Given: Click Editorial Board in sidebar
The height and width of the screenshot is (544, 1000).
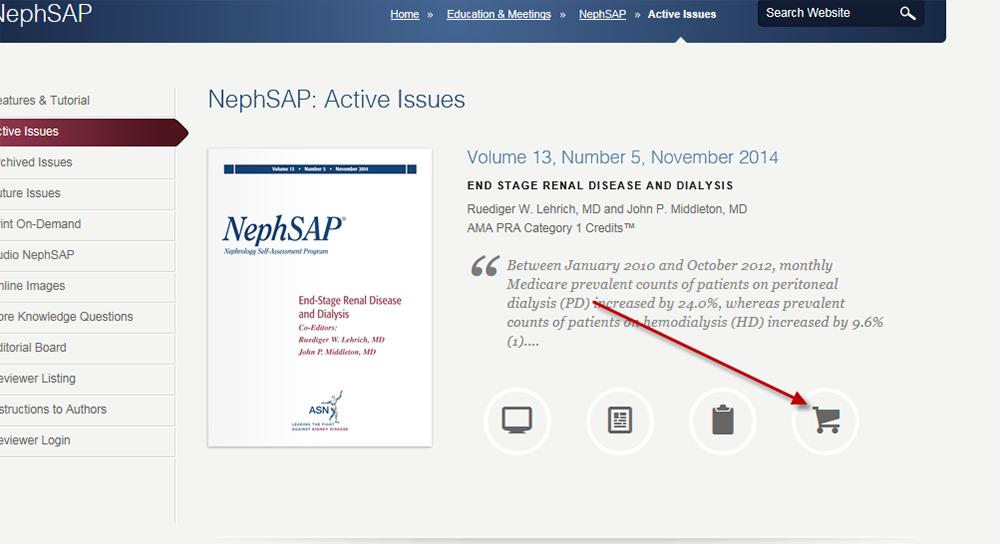Looking at the screenshot, I should 34,349.
